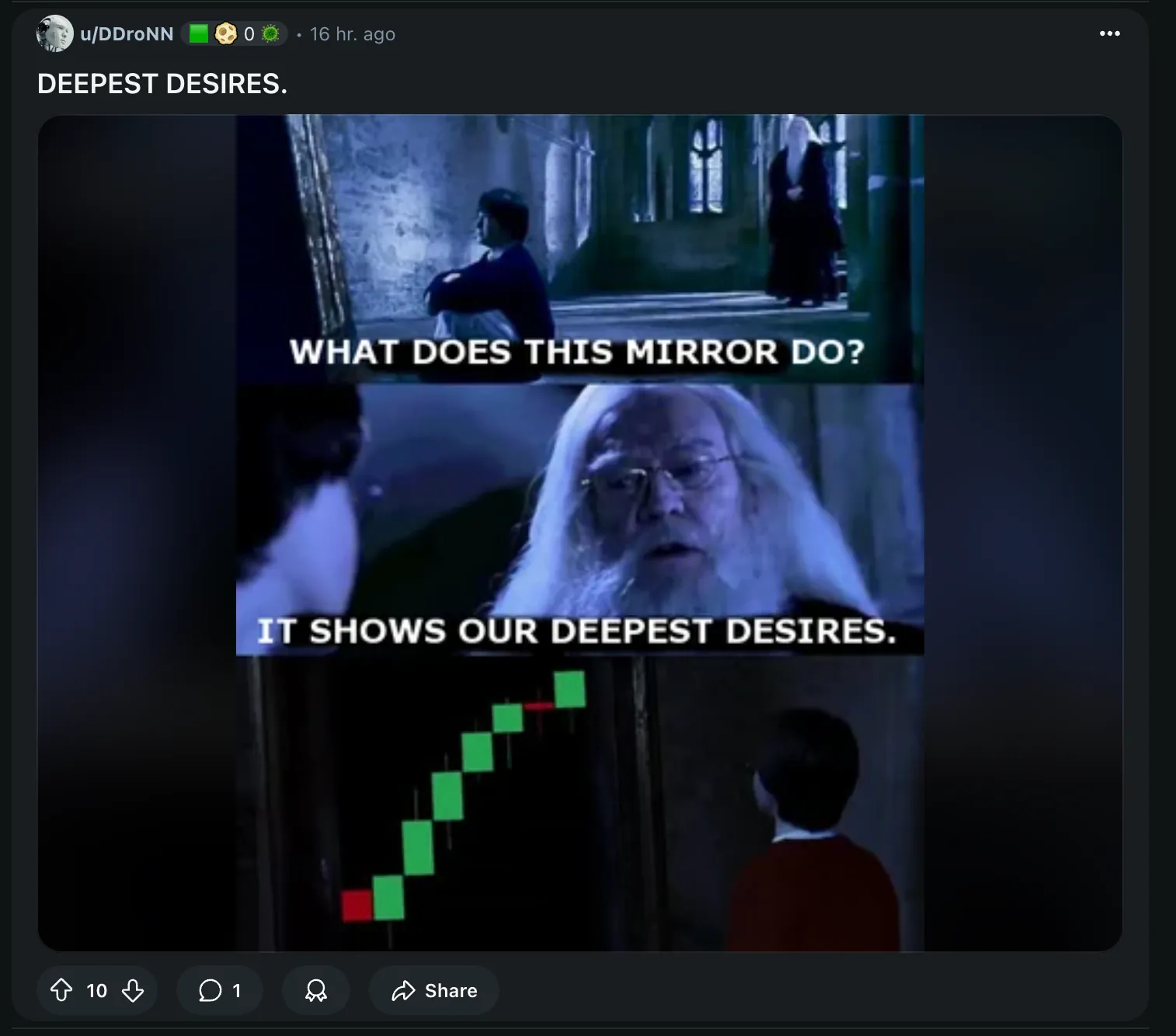The image size is (1176, 1036).
Task: Open the u/DDroNN username link
Action: coord(127,34)
